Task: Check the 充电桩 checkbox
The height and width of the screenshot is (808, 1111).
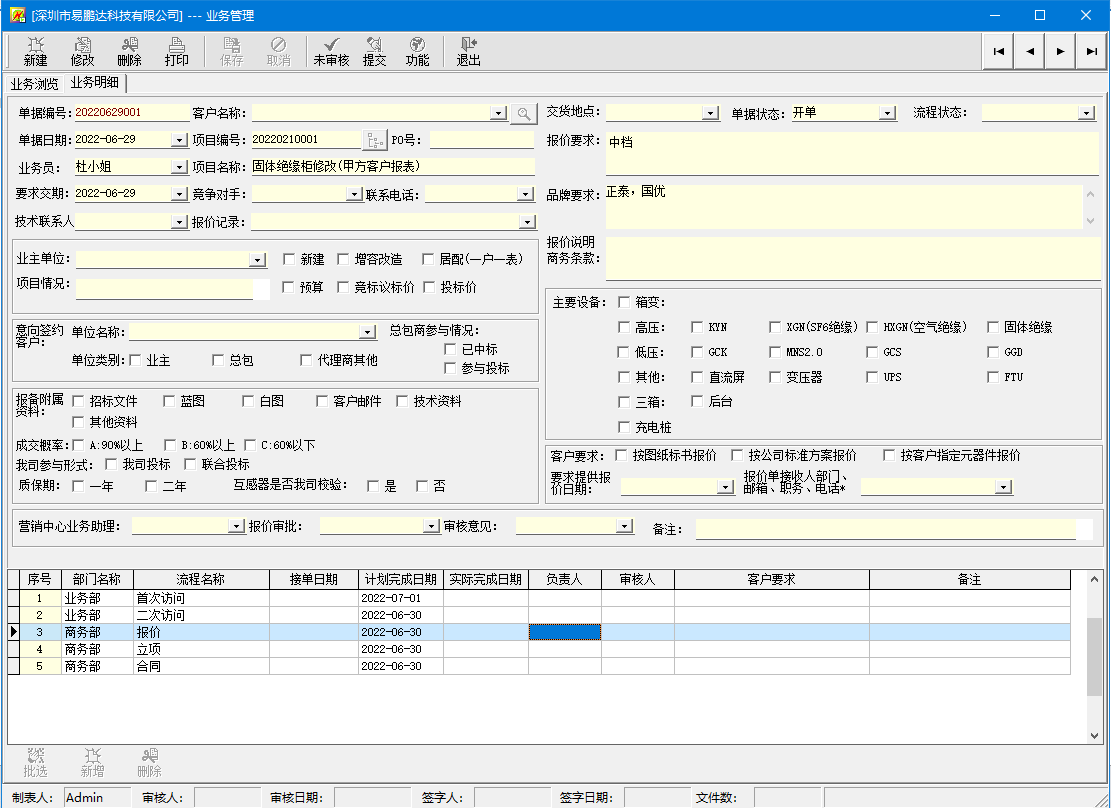Action: tap(624, 427)
